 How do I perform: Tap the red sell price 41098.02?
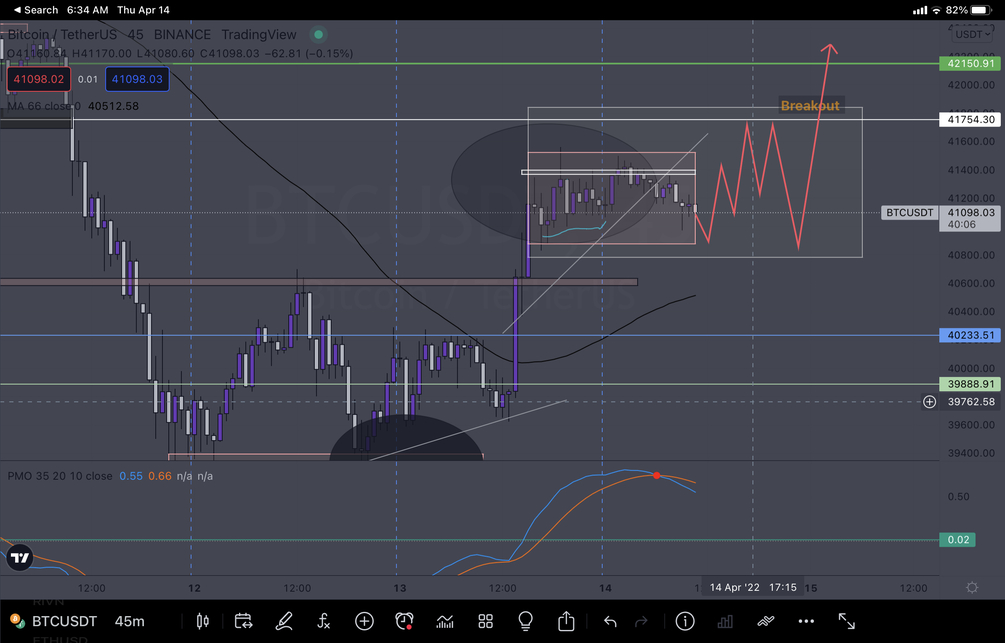(x=38, y=79)
